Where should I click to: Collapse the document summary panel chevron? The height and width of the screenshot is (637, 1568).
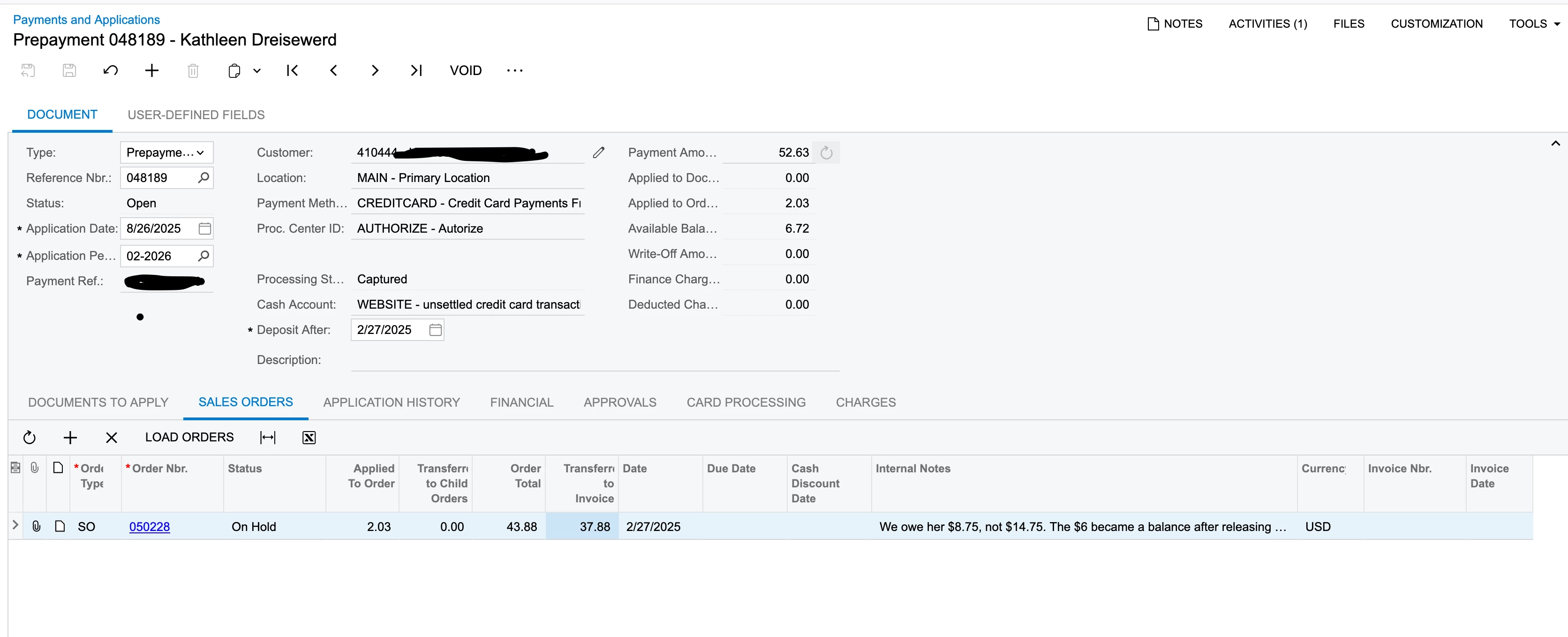(x=1555, y=144)
